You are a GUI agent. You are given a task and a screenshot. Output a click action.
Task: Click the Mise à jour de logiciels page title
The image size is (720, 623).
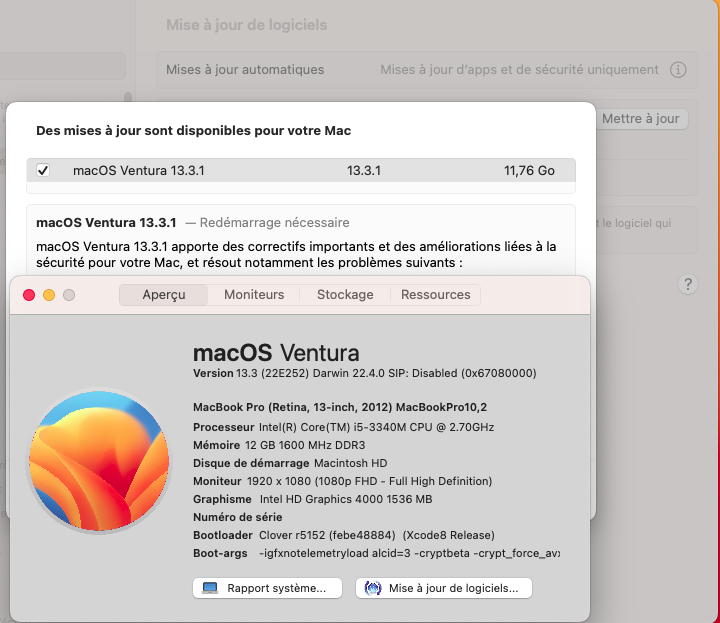[247, 25]
